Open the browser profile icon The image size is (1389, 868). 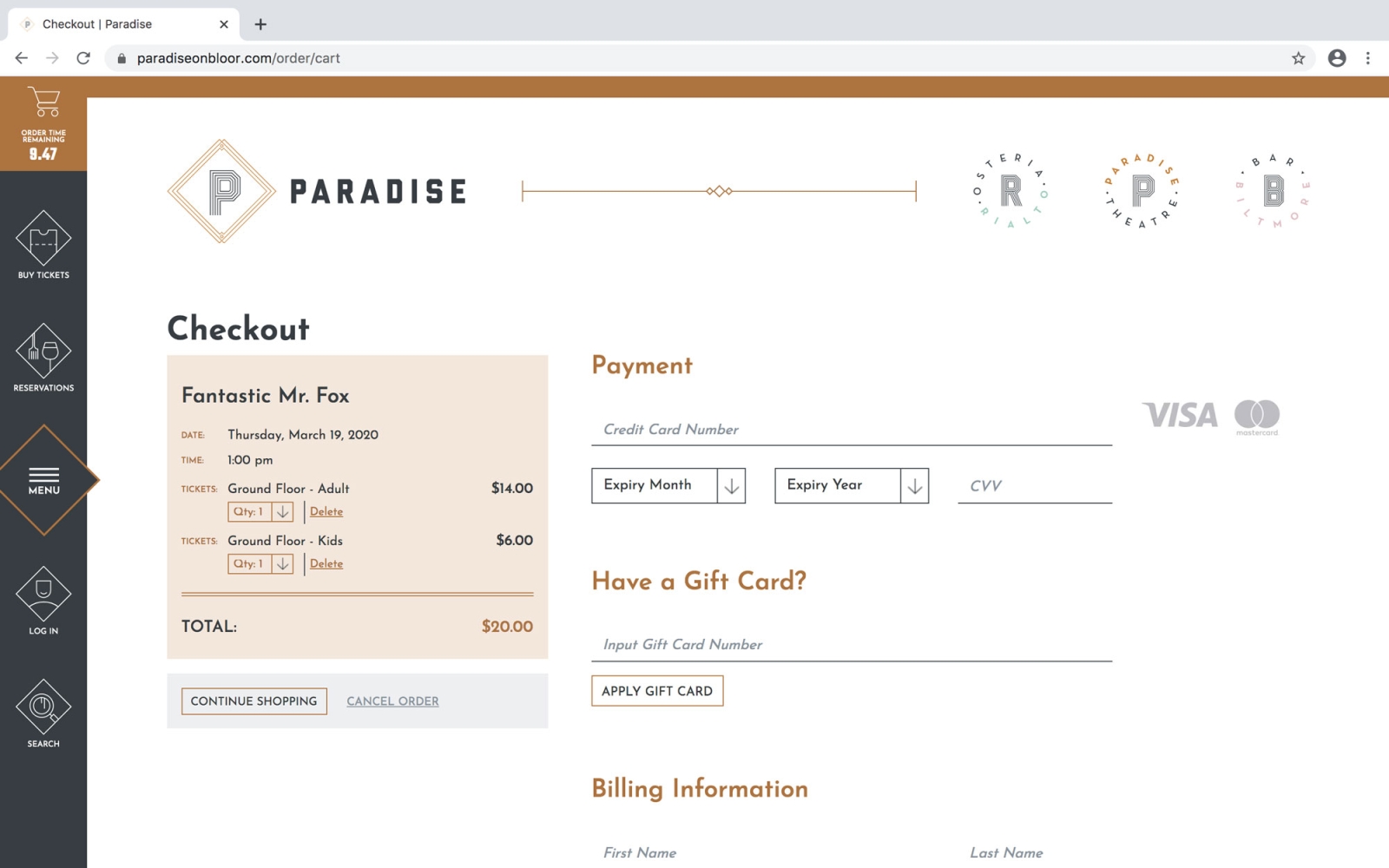(1337, 58)
